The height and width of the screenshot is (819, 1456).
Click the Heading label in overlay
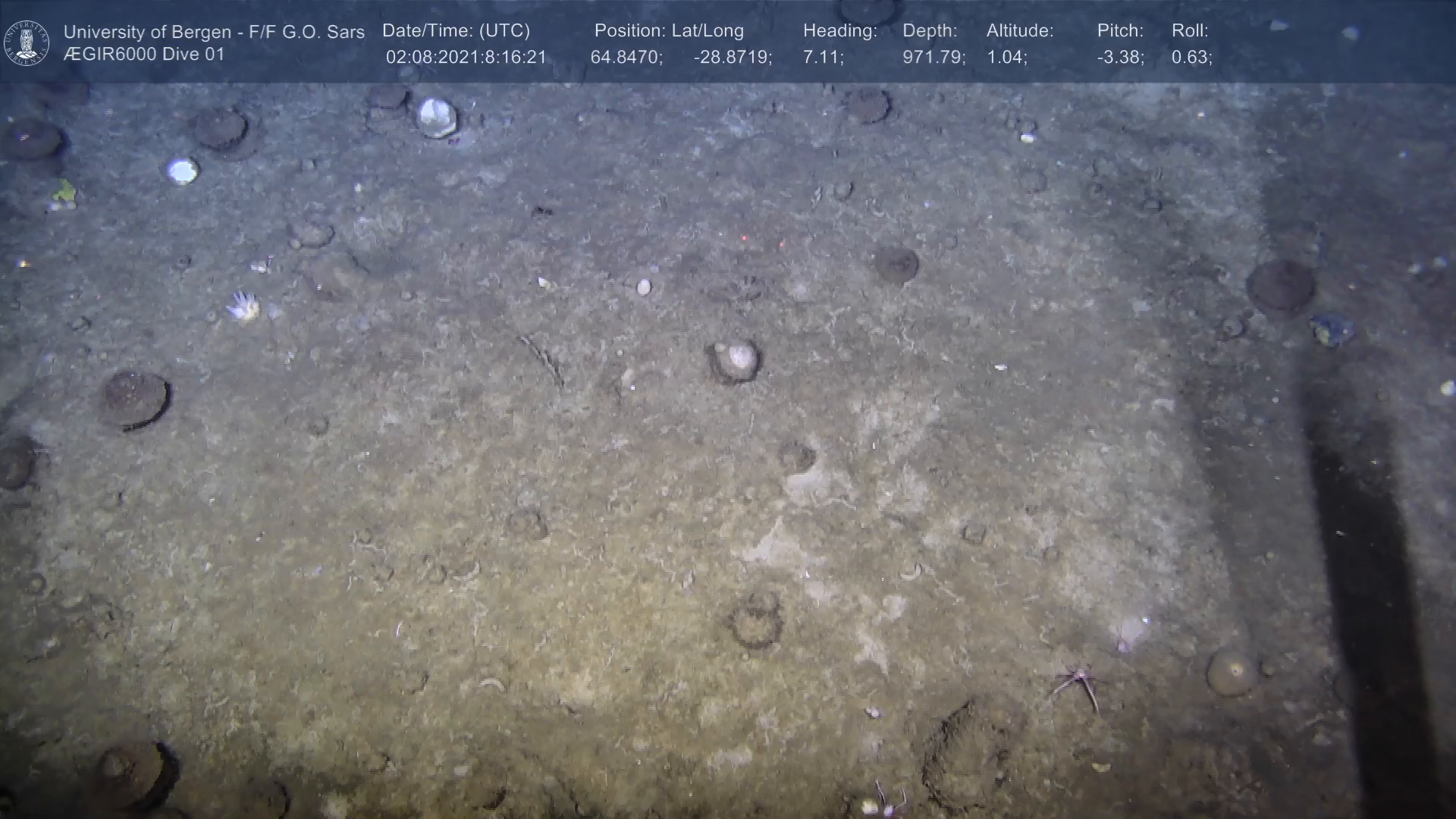coord(839,31)
